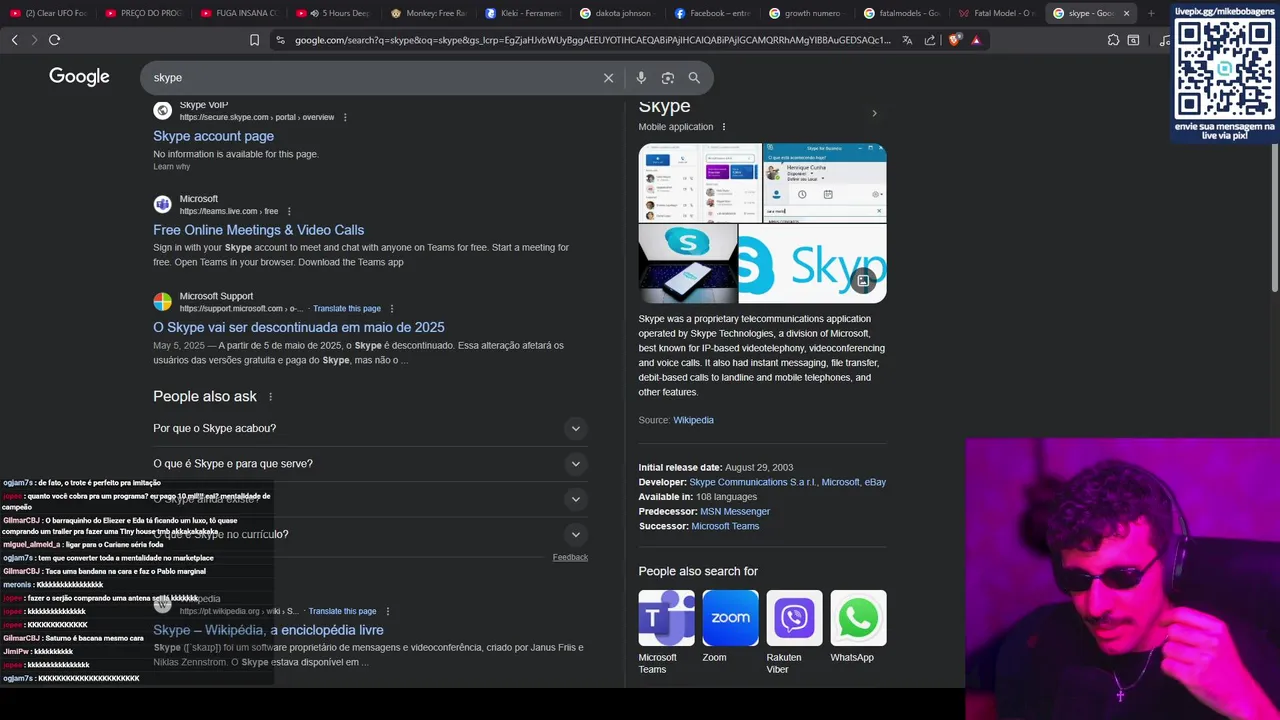Viewport: 1280px width, 720px height.
Task: Open Zoom in People also search for
Action: click(730, 626)
